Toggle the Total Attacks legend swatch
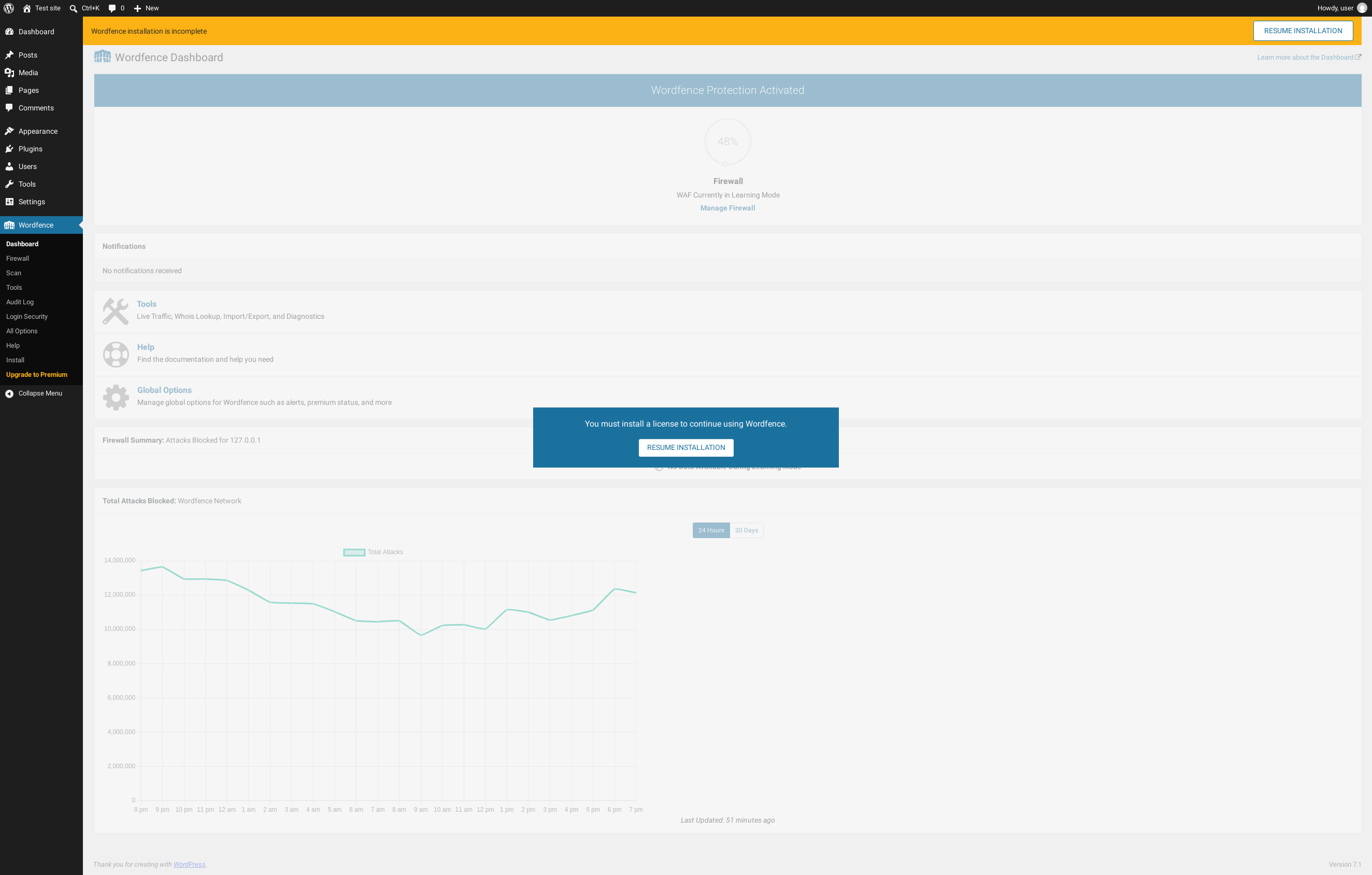The width and height of the screenshot is (1372, 875). 354,552
